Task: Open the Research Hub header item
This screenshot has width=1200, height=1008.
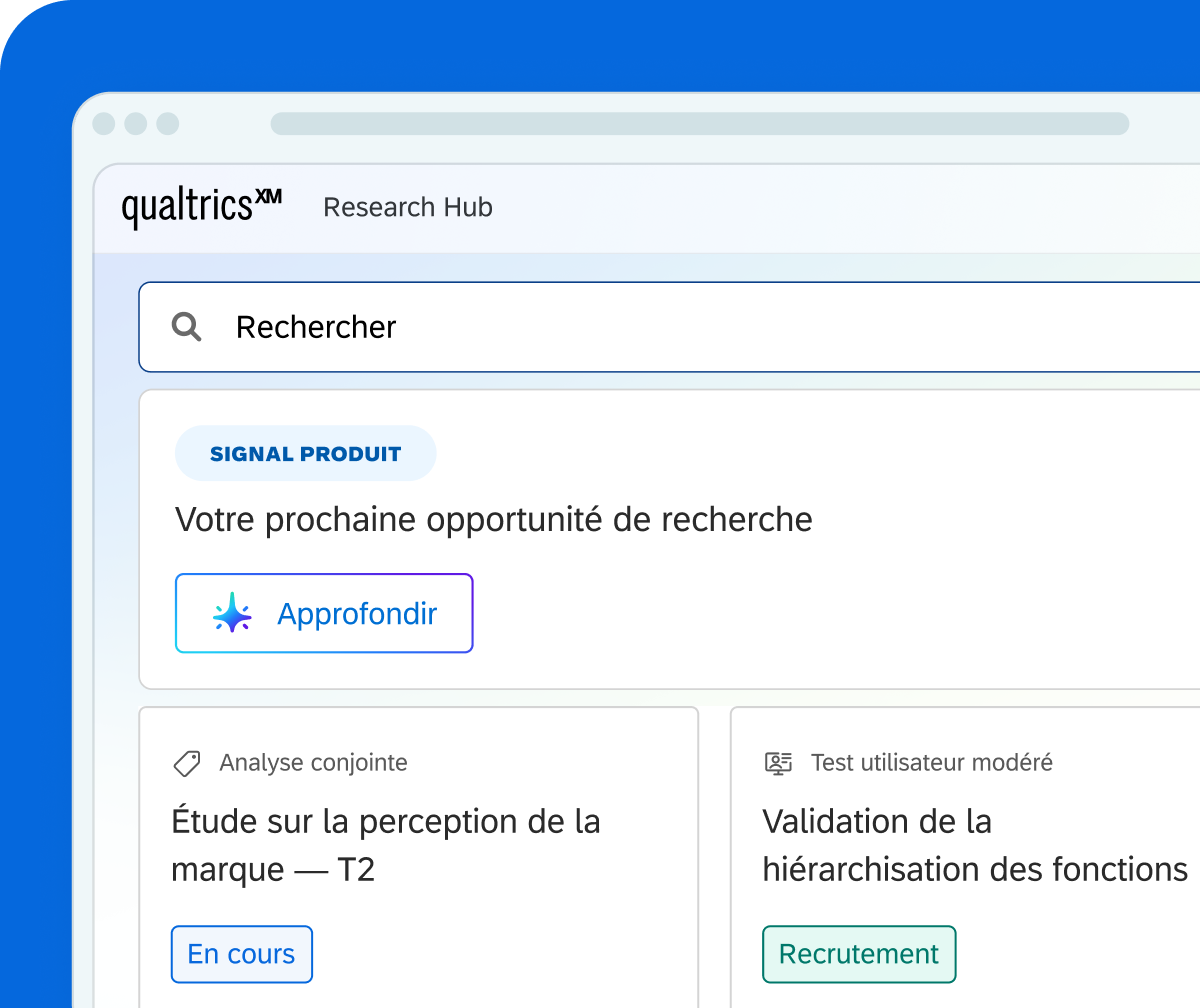Action: pyautogui.click(x=408, y=207)
